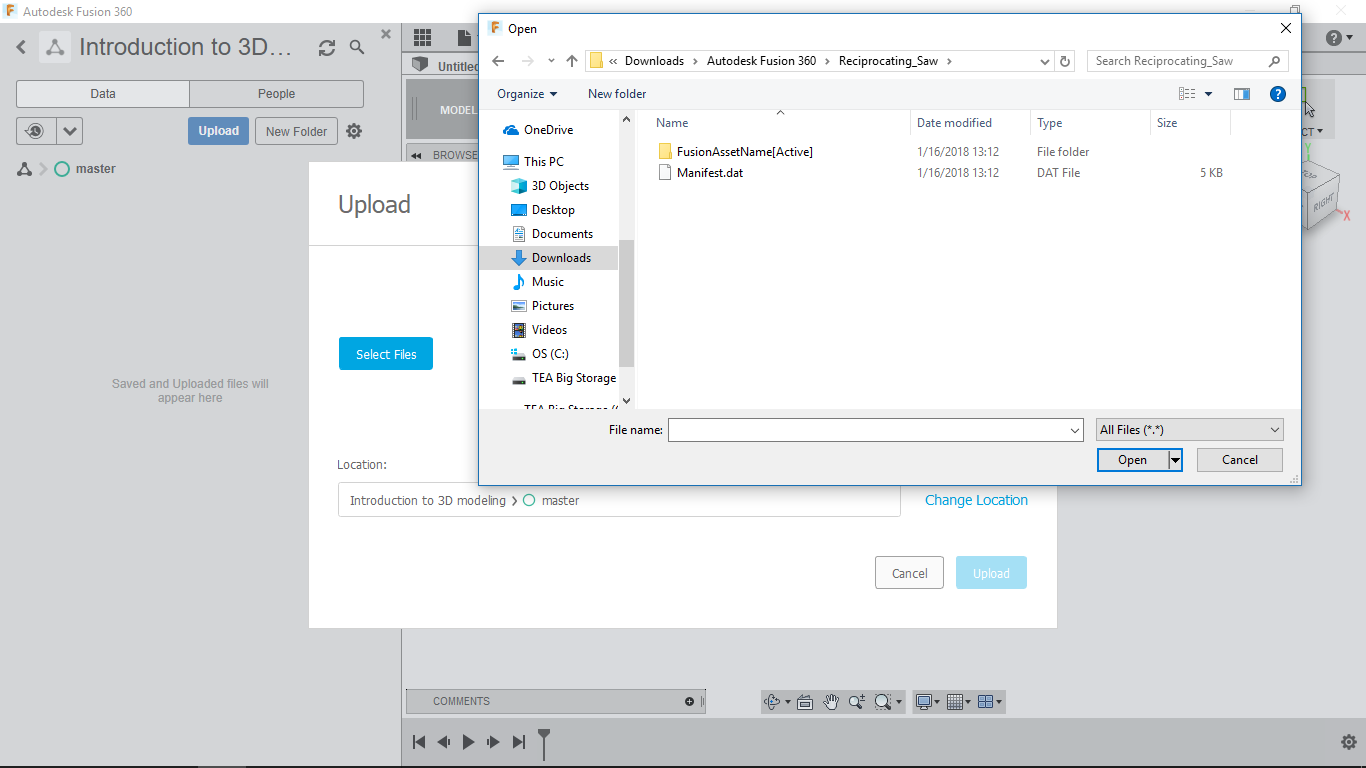Click the project icon next to the title
The image size is (1366, 768).
pos(55,47)
